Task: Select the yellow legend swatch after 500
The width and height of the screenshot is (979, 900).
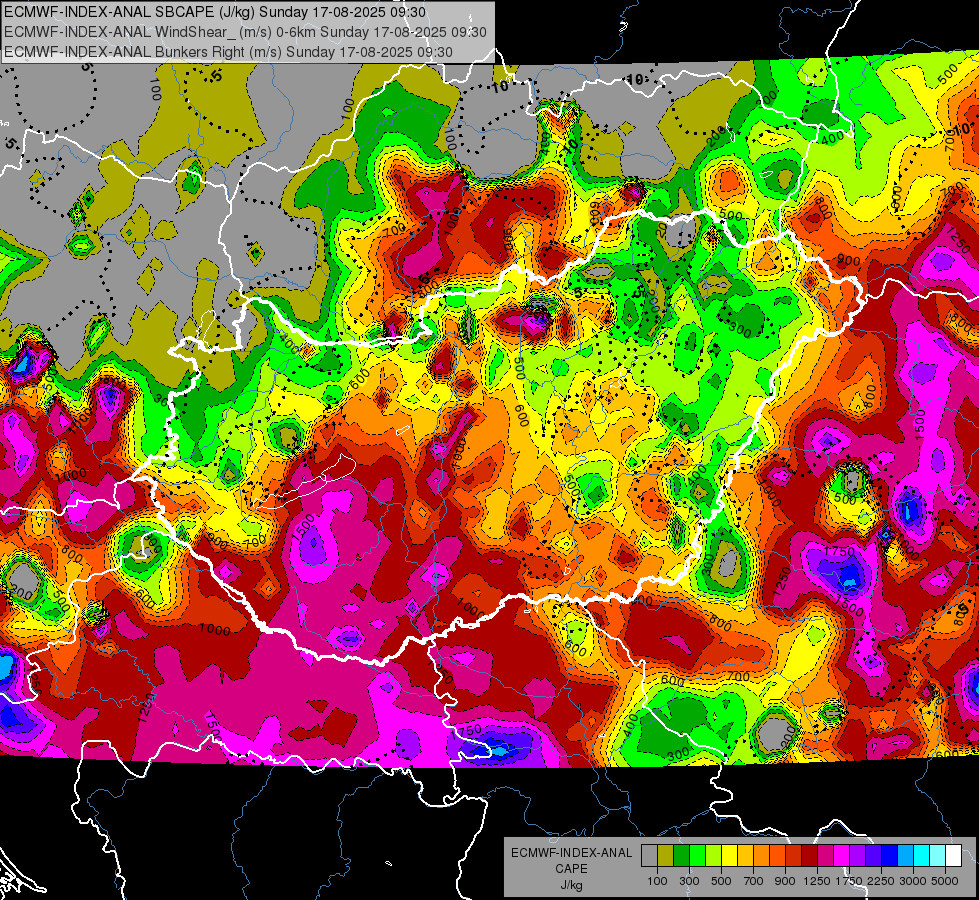Action: [x=729, y=856]
